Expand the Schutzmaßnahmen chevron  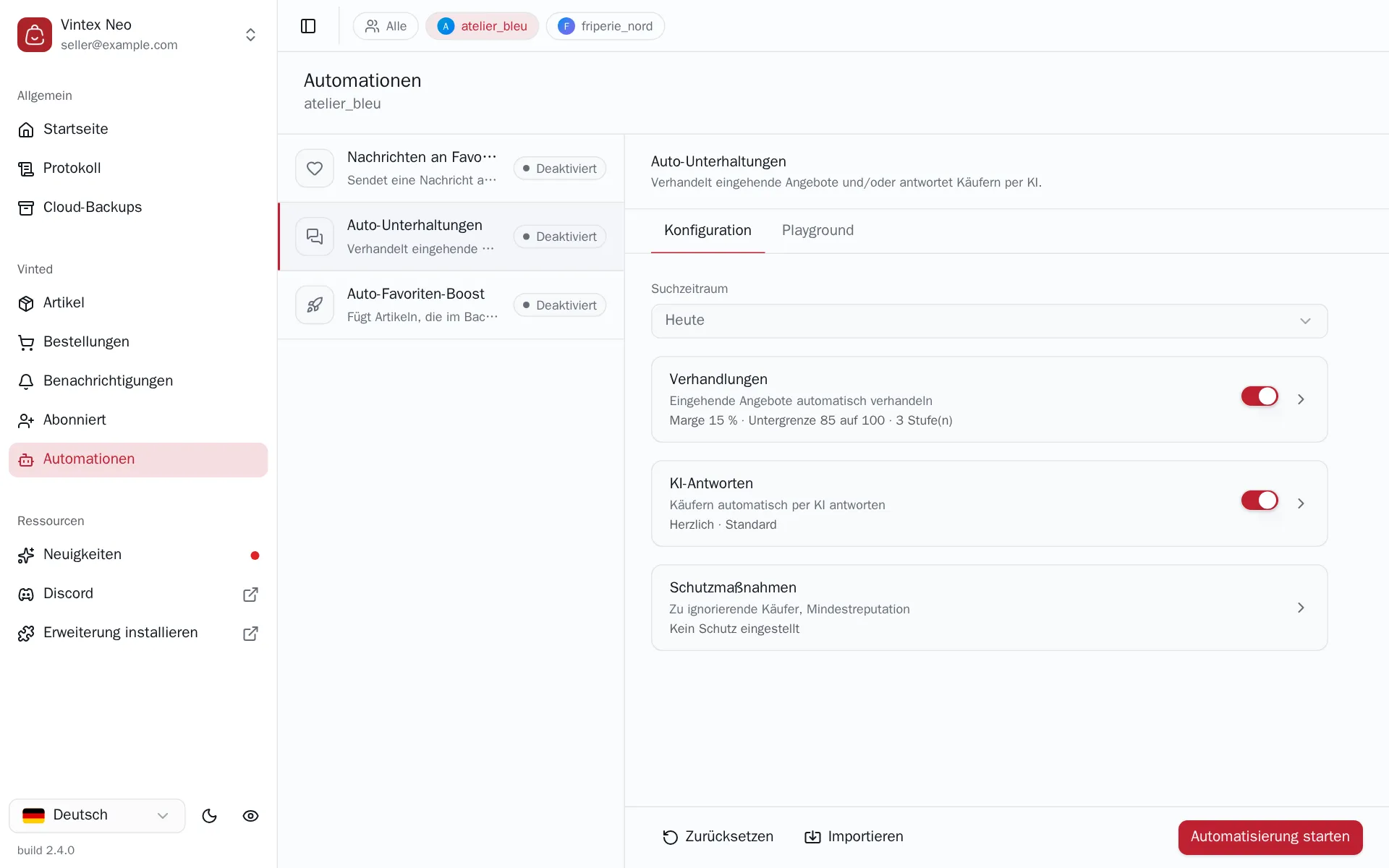click(1301, 608)
